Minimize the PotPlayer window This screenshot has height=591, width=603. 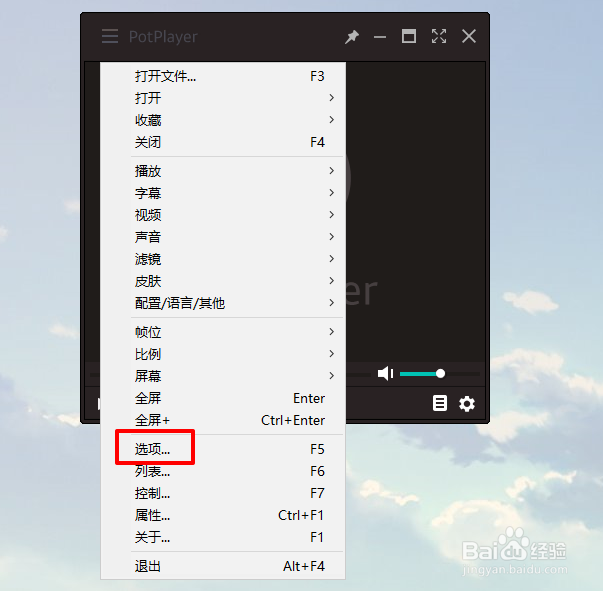click(380, 37)
